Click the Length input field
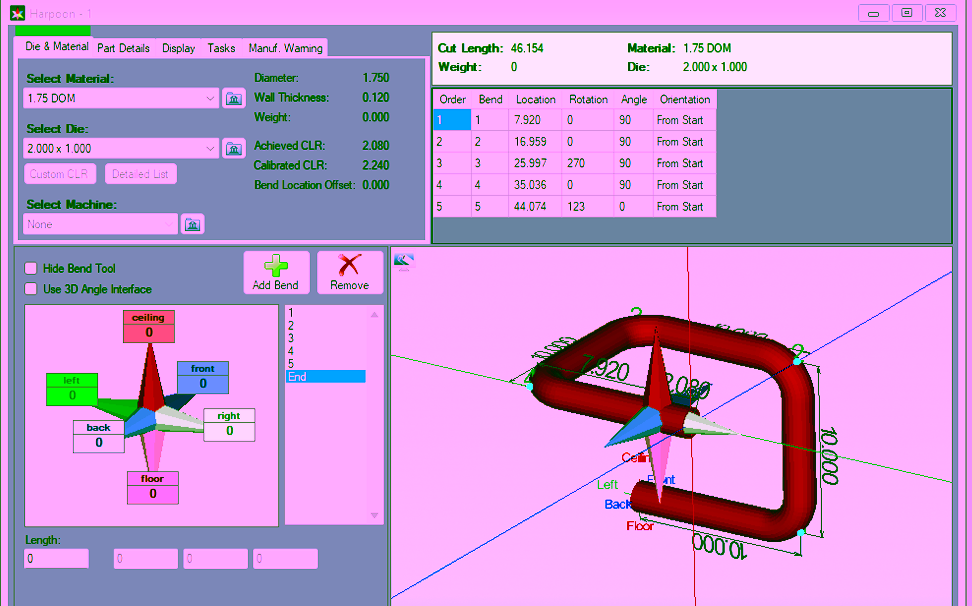This screenshot has width=972, height=606. [56, 559]
